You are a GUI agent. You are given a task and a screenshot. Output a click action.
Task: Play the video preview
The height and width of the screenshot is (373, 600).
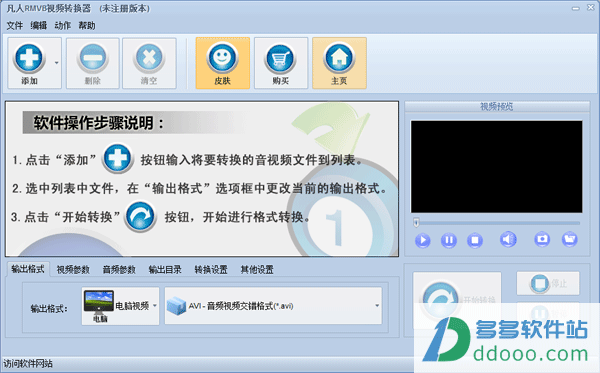[422, 240]
